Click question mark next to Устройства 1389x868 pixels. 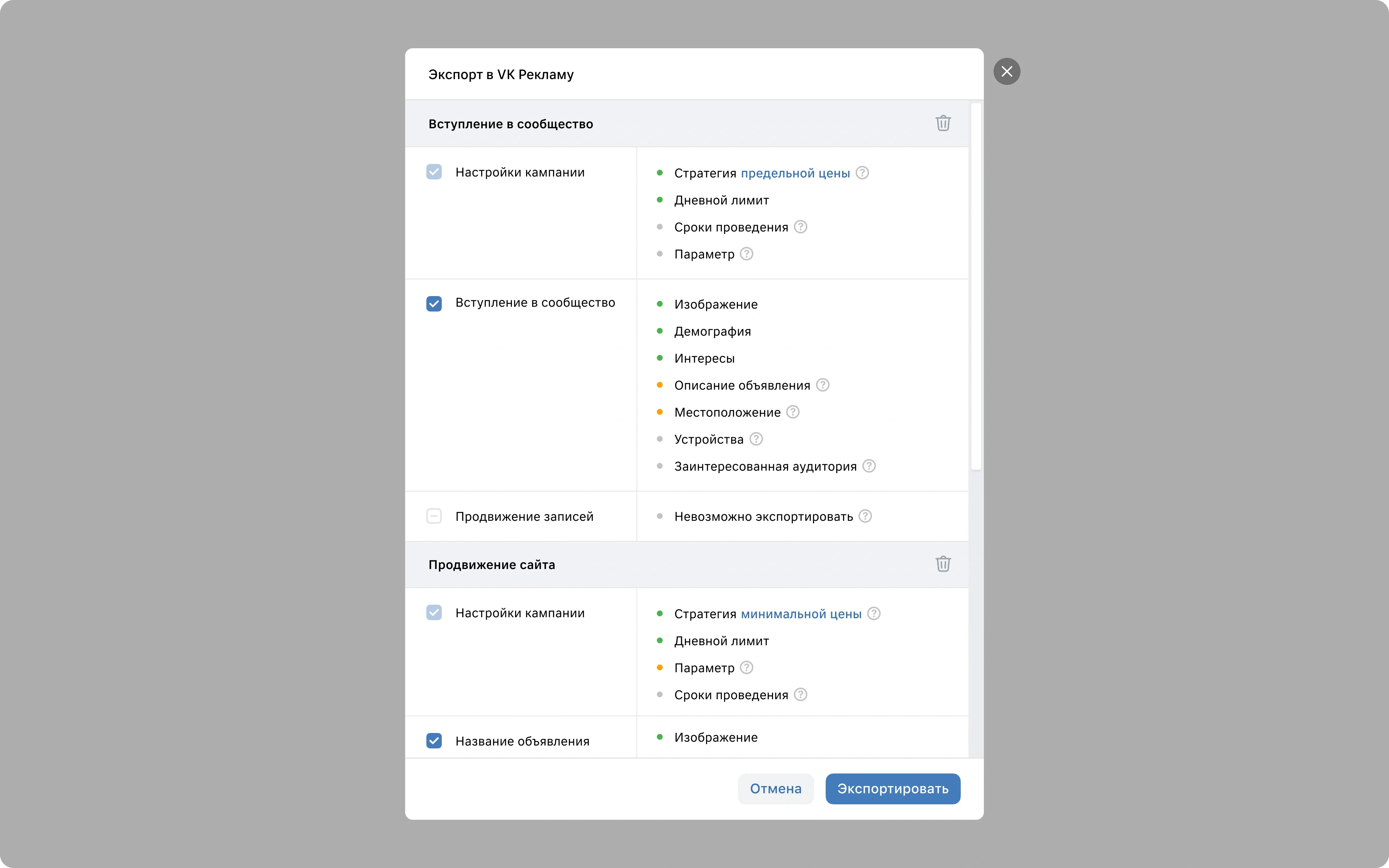click(x=756, y=439)
